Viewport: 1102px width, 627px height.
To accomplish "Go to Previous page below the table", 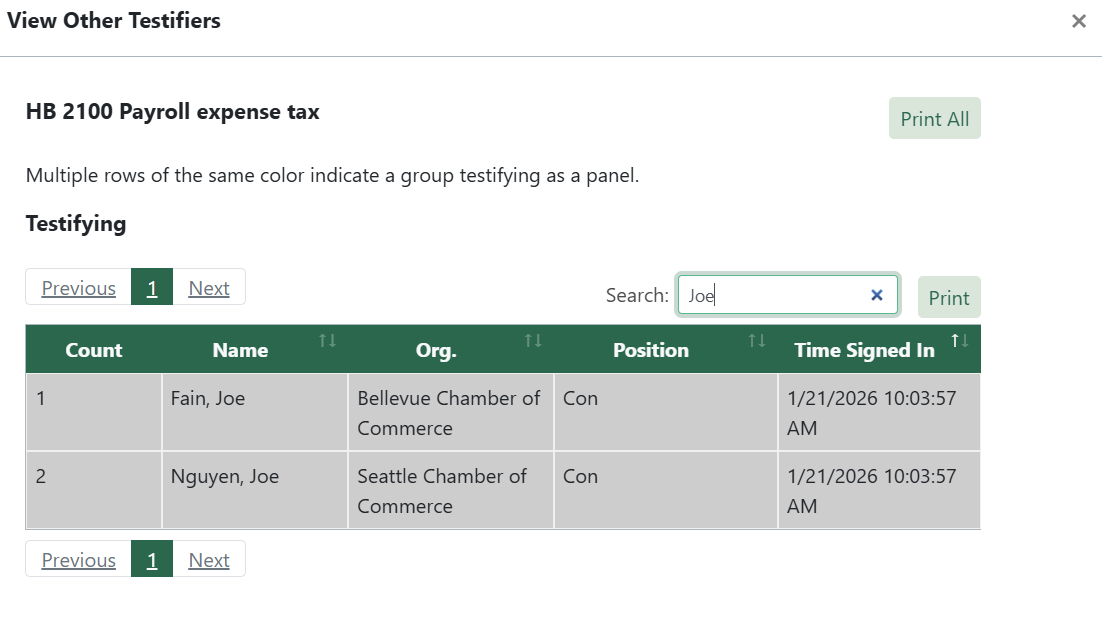I will tap(79, 560).
